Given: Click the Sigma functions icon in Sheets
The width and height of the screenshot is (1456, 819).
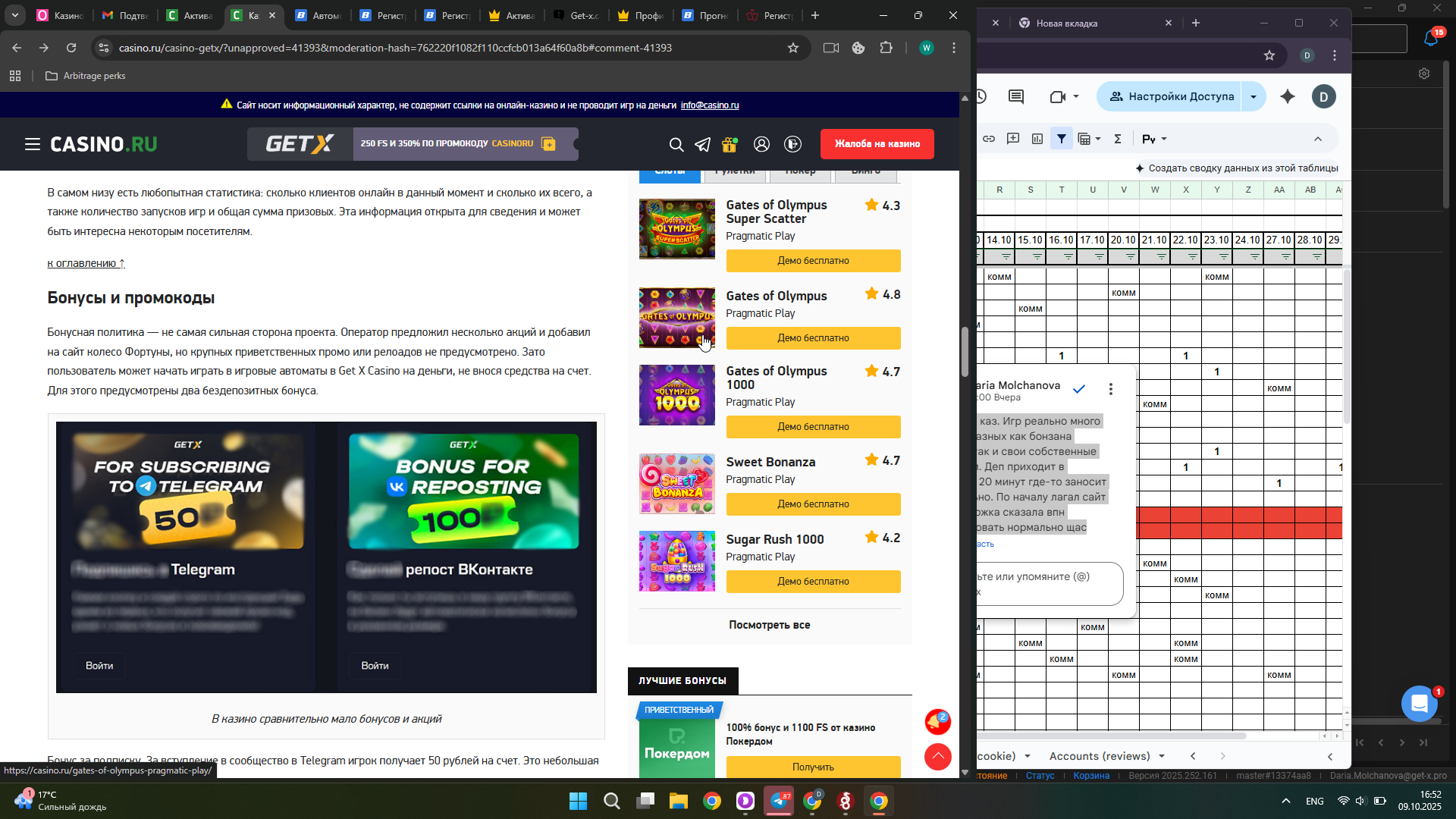Looking at the screenshot, I should pyautogui.click(x=1117, y=139).
